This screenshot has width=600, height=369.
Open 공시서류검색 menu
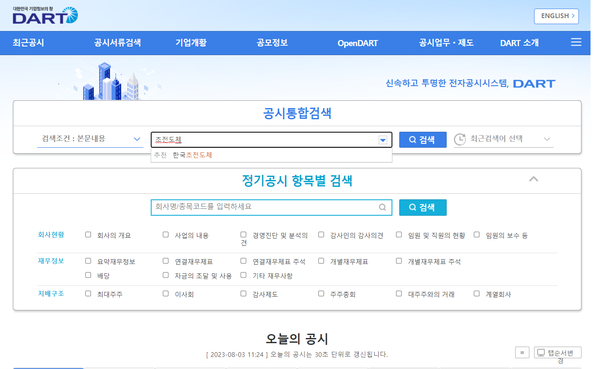(117, 43)
